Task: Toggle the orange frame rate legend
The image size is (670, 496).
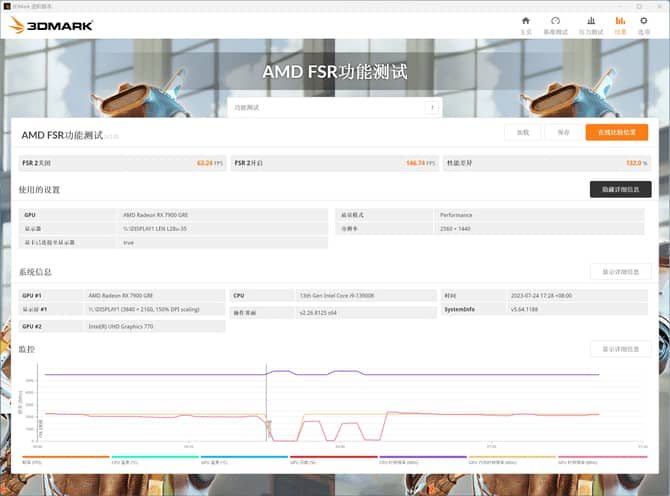Action: click(65, 460)
